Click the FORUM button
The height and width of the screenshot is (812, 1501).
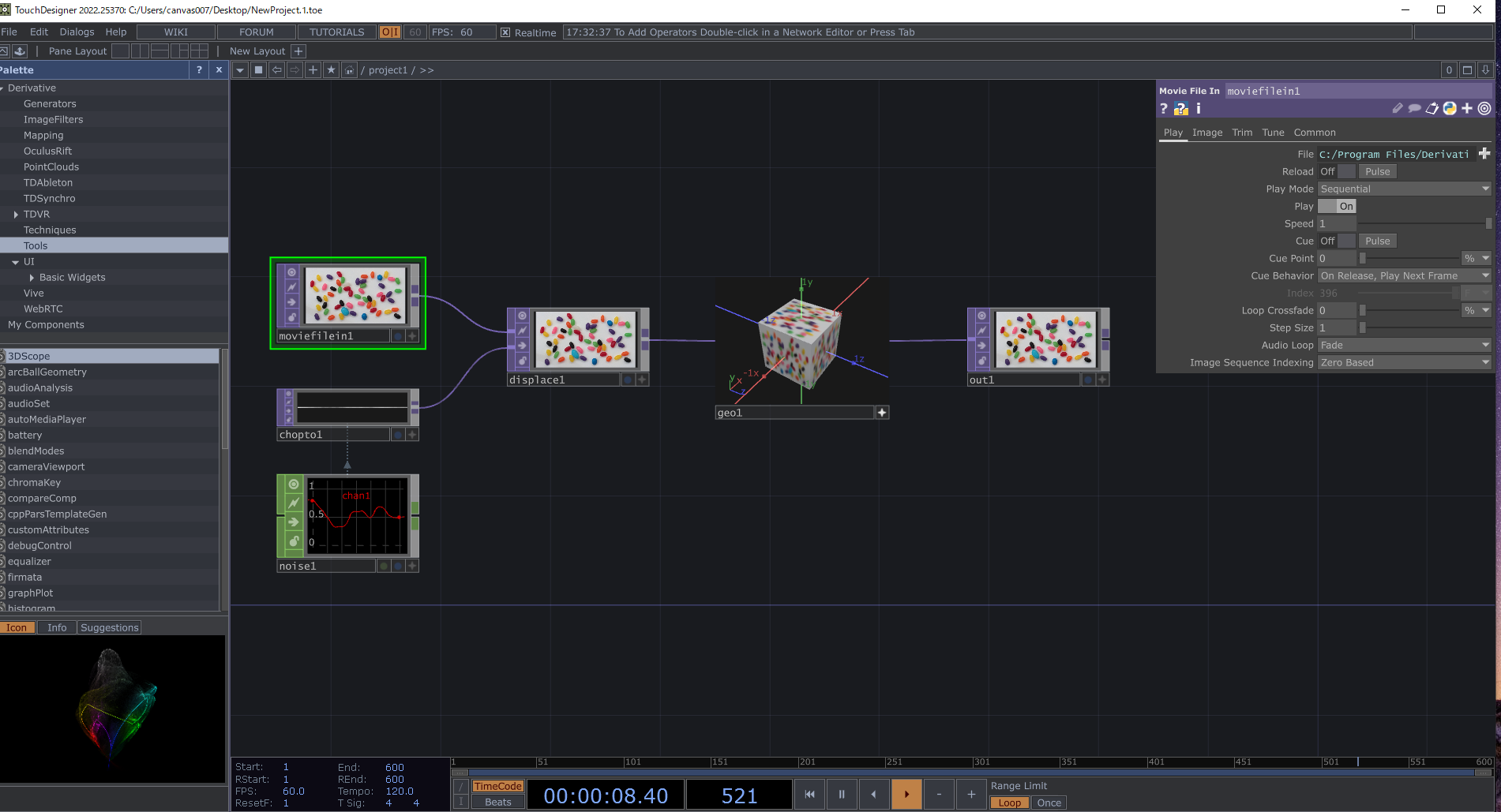coord(257,32)
